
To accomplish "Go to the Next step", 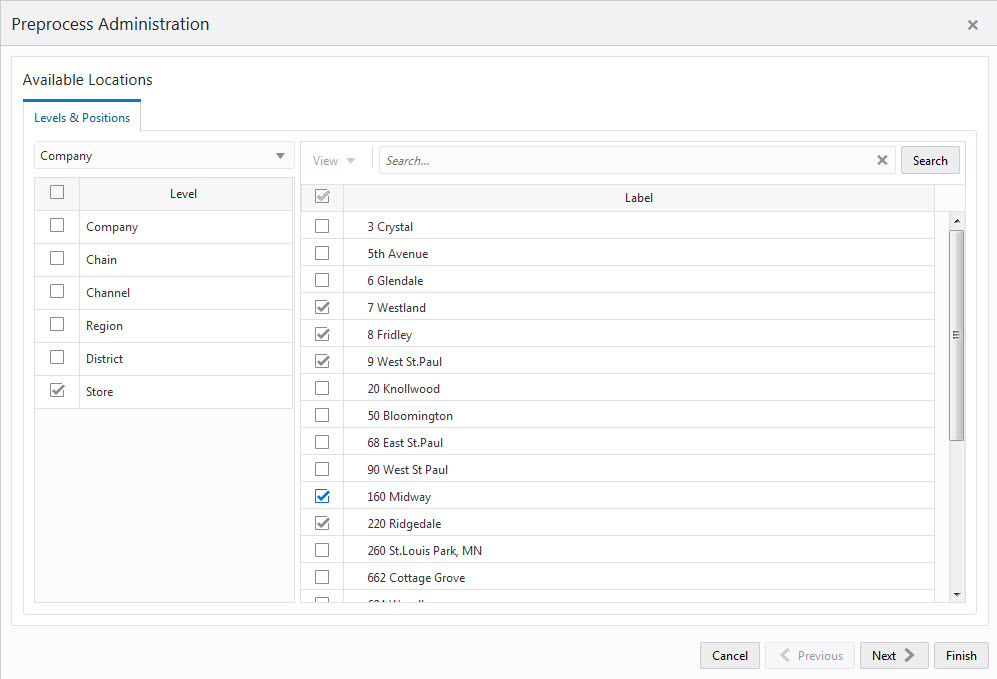I will click(x=893, y=655).
